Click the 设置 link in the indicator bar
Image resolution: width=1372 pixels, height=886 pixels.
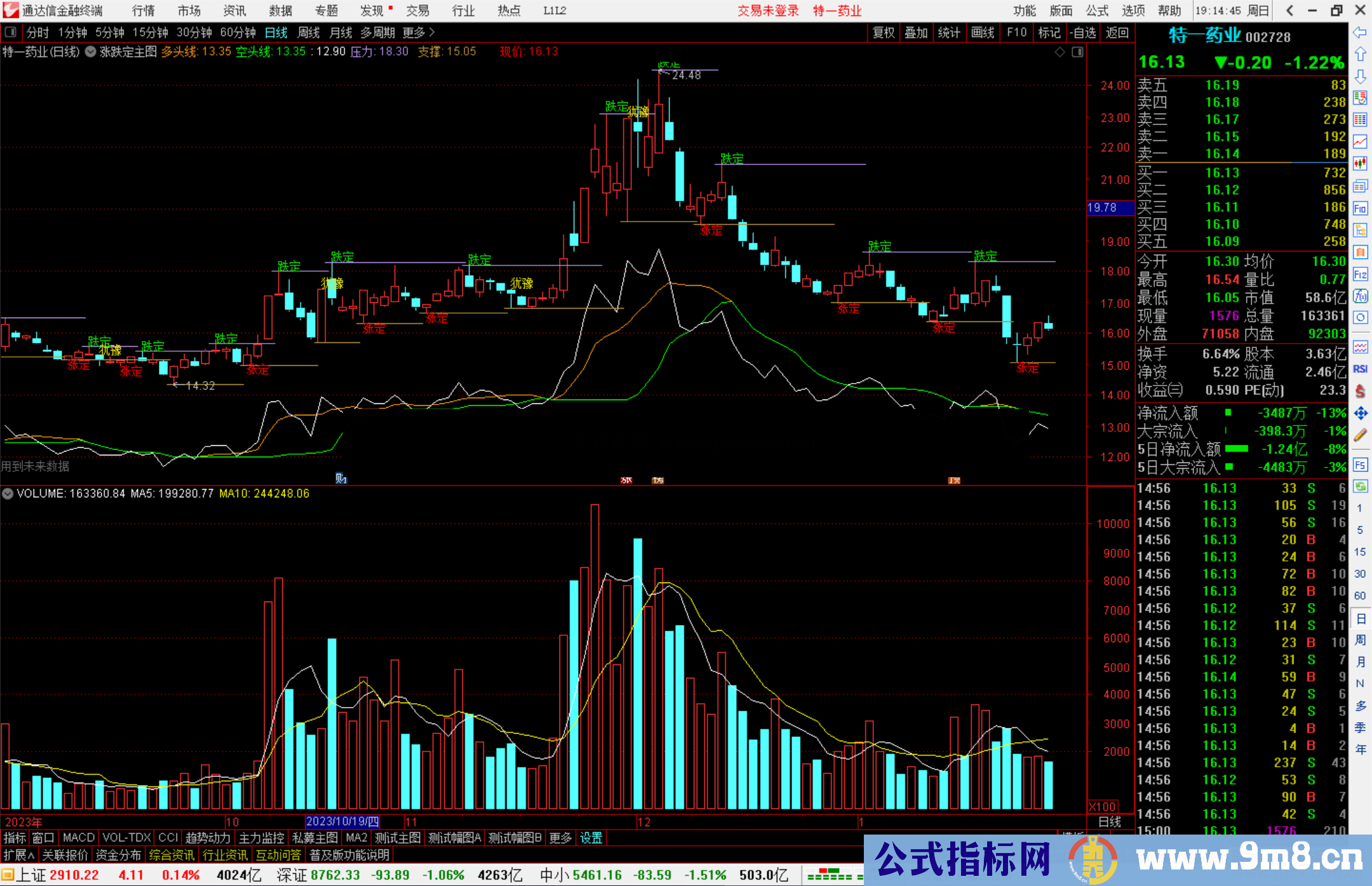591,838
